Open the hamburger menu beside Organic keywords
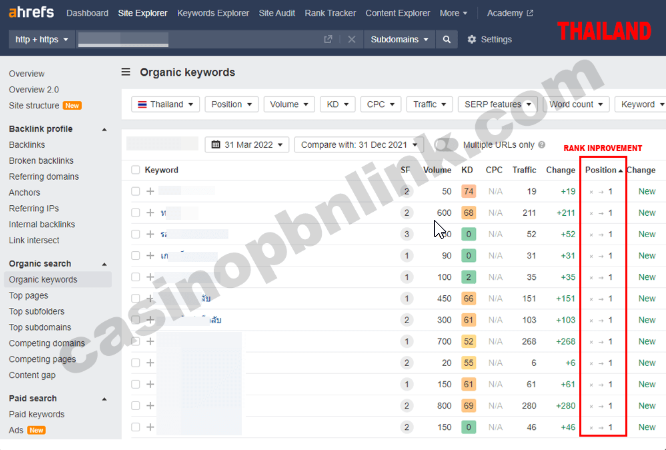This screenshot has height=450, width=666. tap(126, 72)
